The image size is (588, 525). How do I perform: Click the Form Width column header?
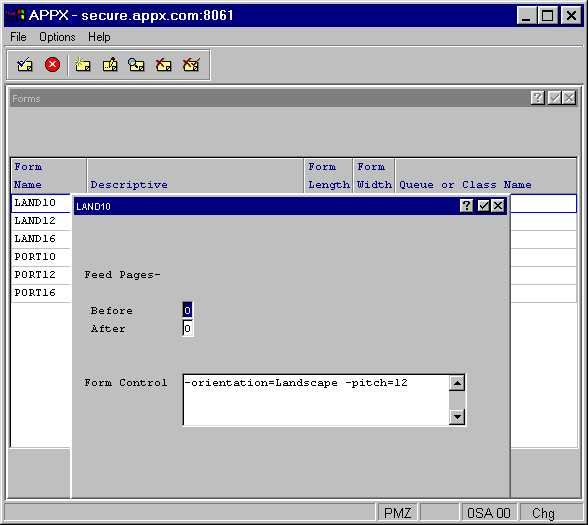tap(374, 176)
